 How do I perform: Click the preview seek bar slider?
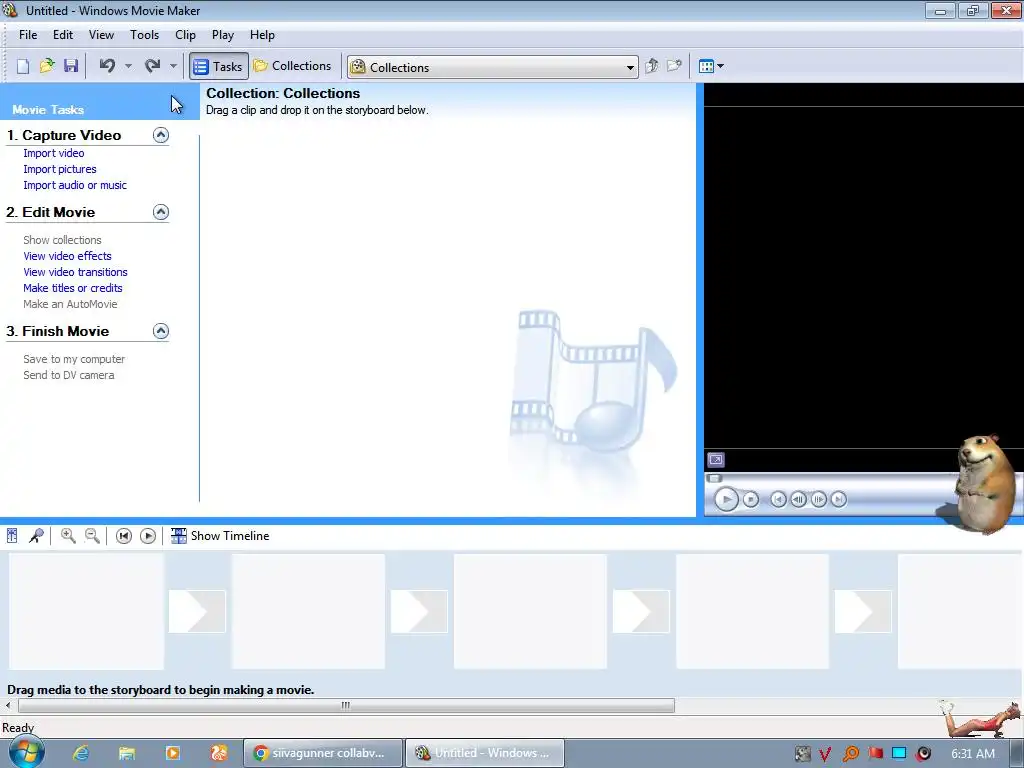click(x=714, y=478)
